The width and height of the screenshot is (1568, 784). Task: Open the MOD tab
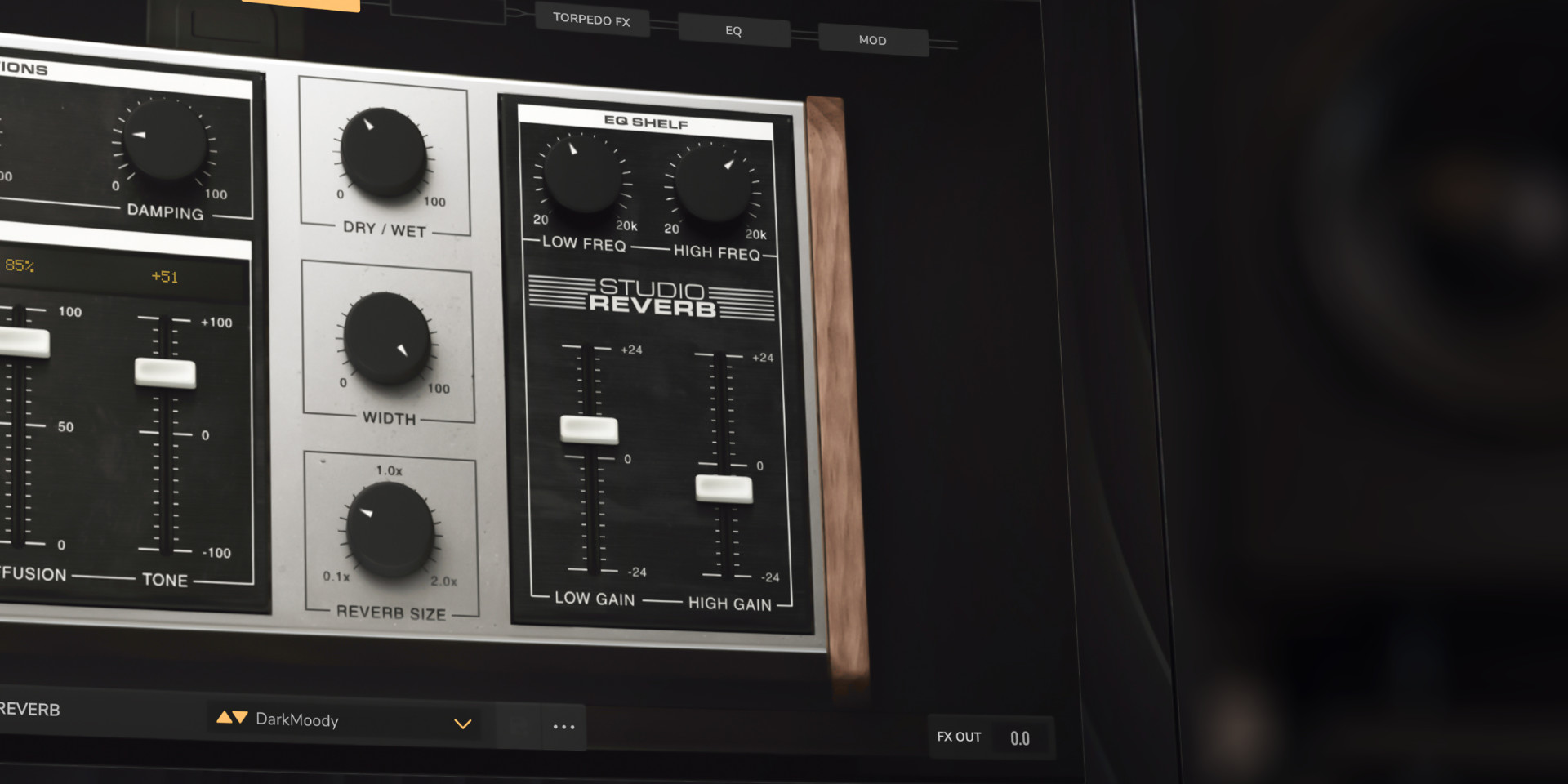(x=873, y=40)
